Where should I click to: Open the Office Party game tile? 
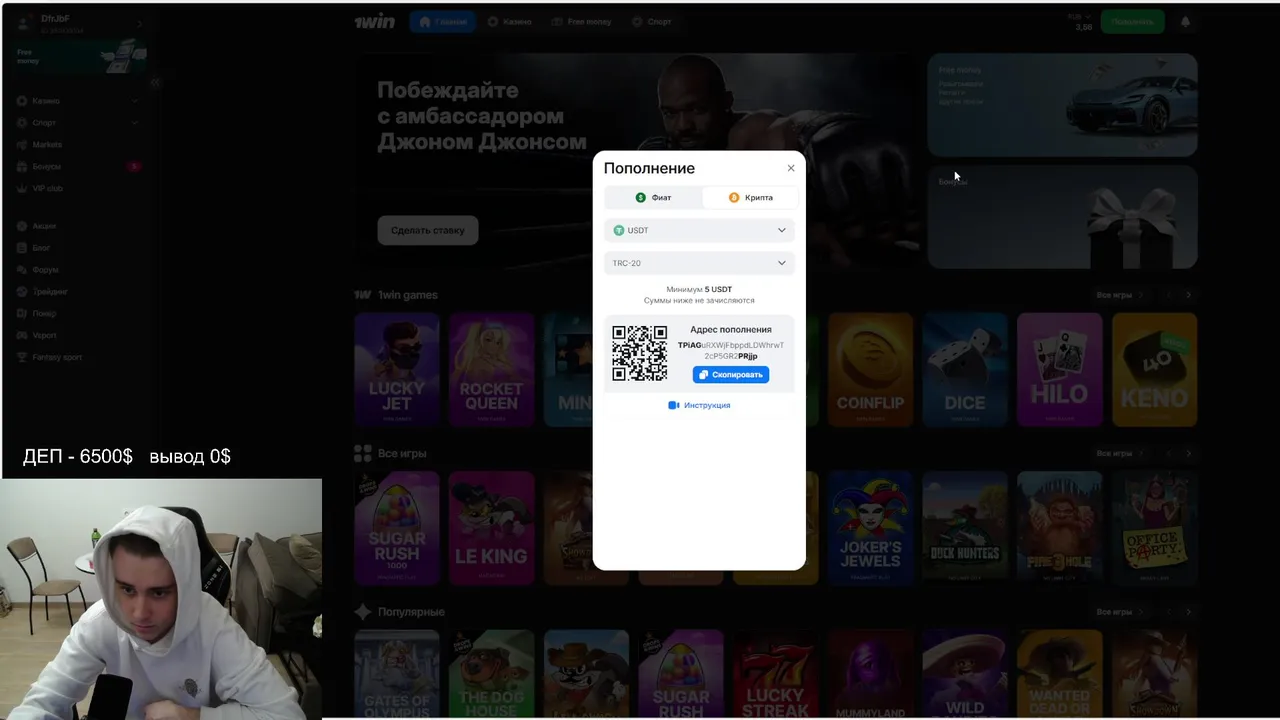[x=1154, y=527]
